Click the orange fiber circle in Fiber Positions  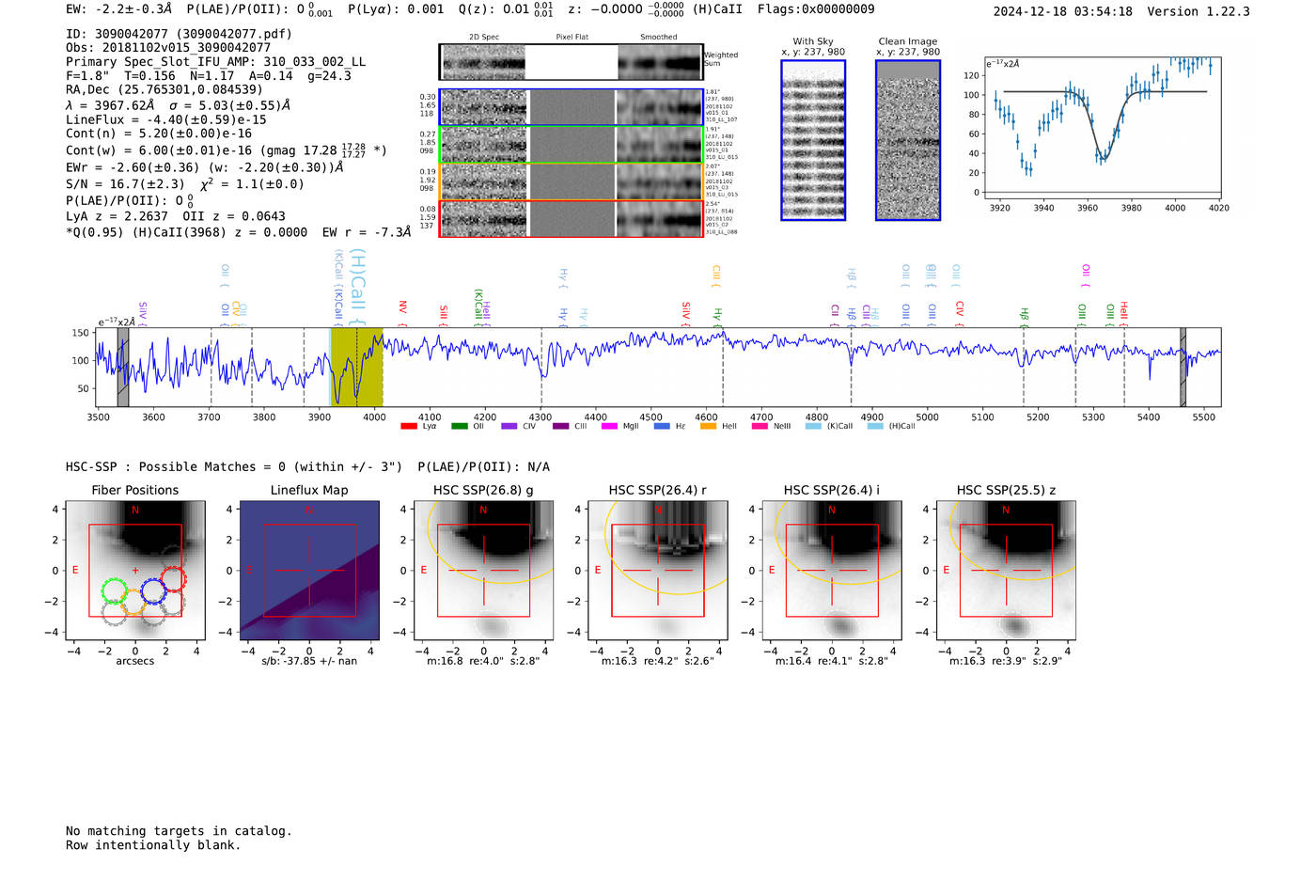click(133, 605)
